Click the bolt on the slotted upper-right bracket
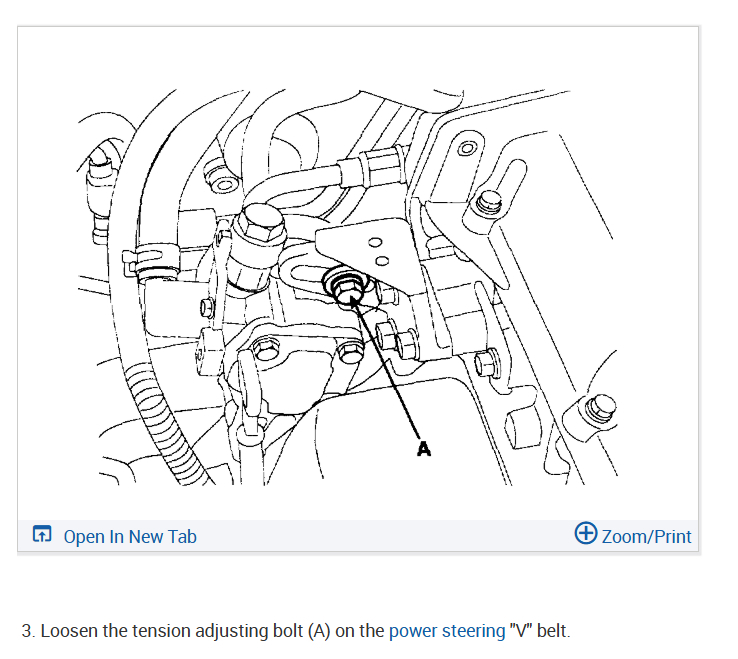The width and height of the screenshot is (738, 659). click(489, 202)
